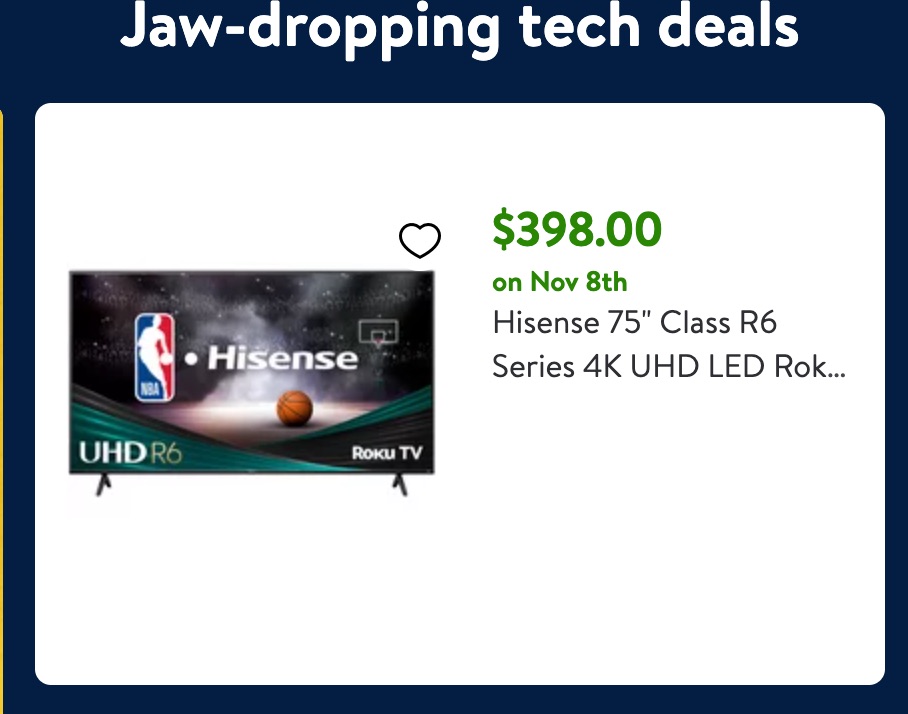Screen dimensions: 908x714
Task: Click the 'on Nov 8th' availability text
Action: (x=559, y=282)
